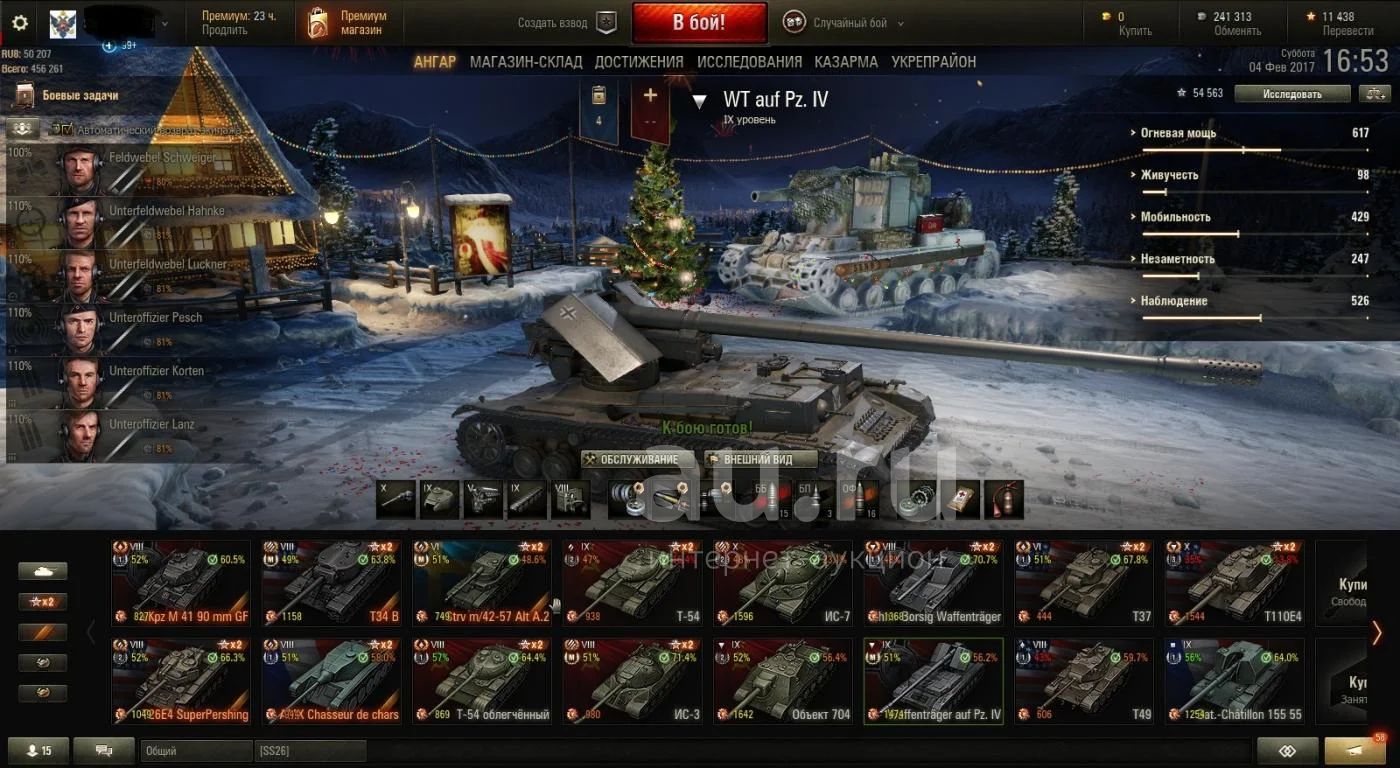Open the platoon creation shield icon
This screenshot has width=1400, height=768.
[606, 22]
